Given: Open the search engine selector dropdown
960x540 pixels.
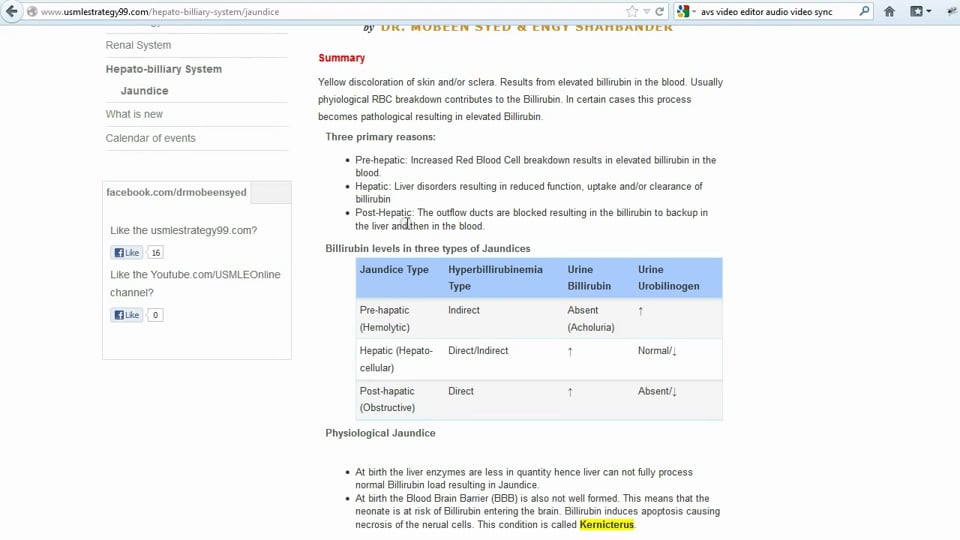Looking at the screenshot, I should click(687, 12).
